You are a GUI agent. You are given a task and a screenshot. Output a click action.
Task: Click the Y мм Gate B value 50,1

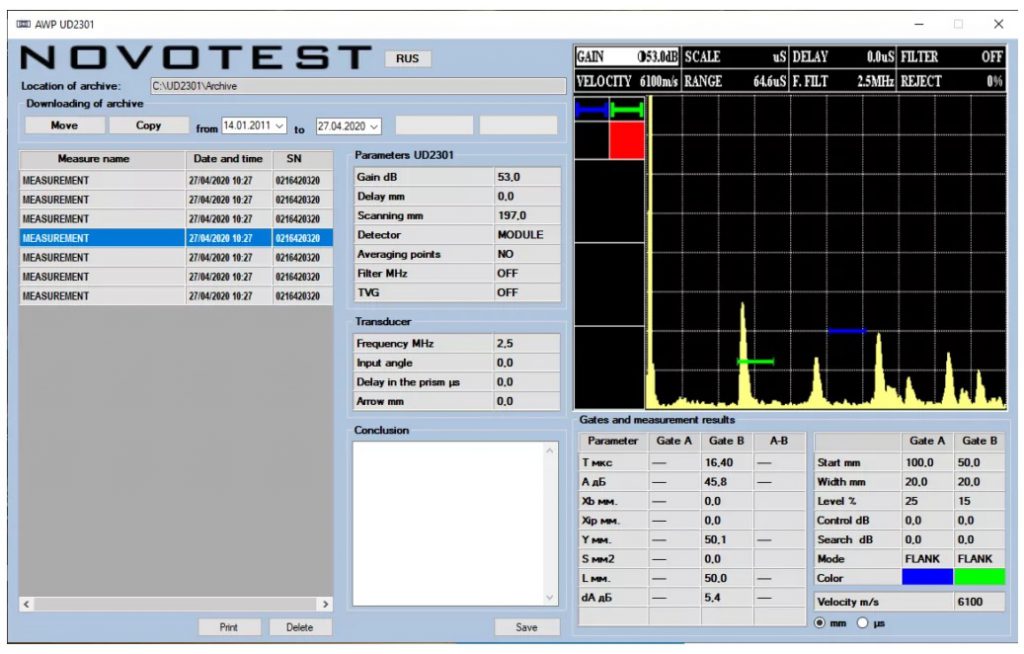pos(727,540)
